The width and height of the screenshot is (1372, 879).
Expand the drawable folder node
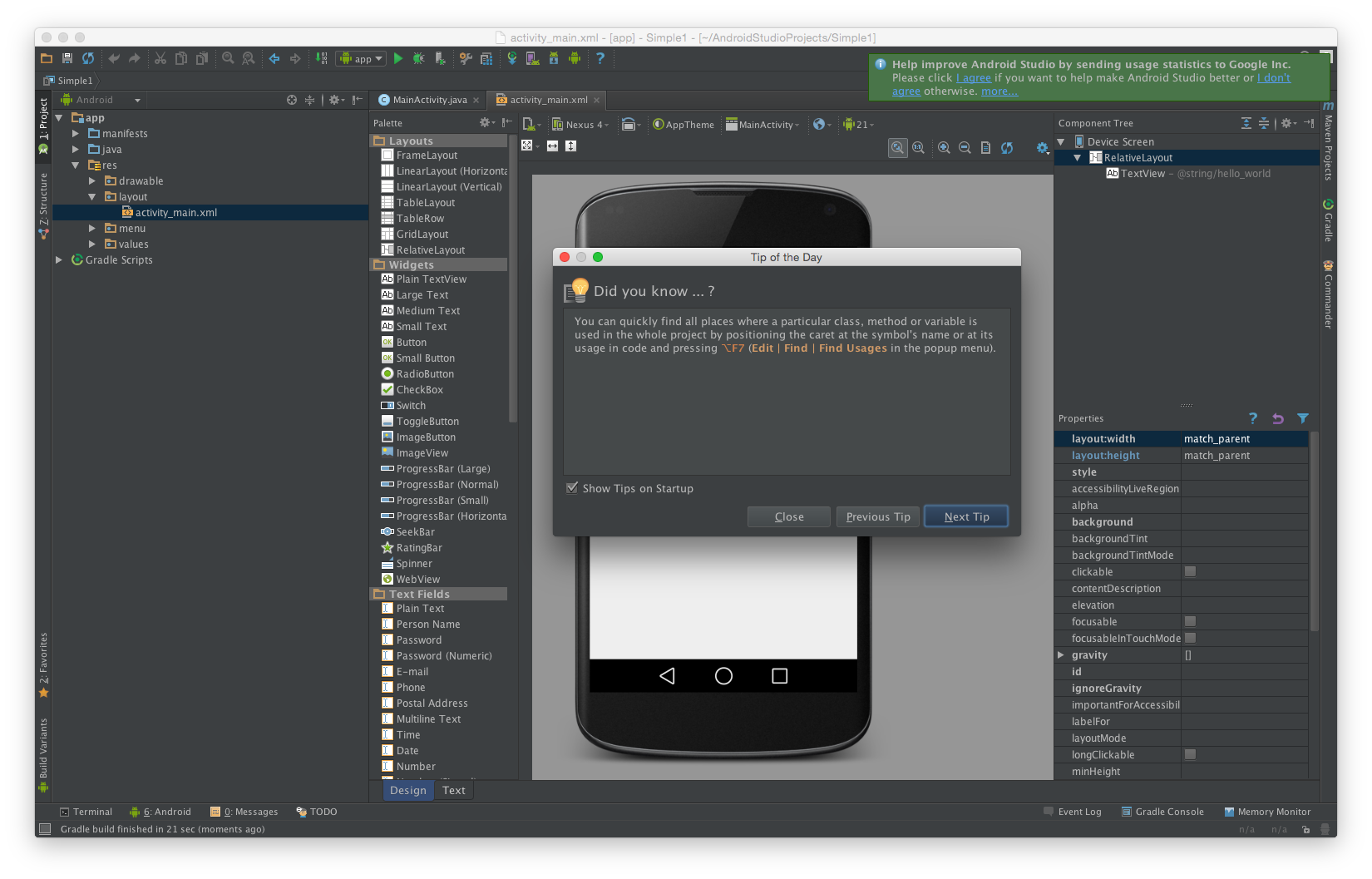[92, 180]
